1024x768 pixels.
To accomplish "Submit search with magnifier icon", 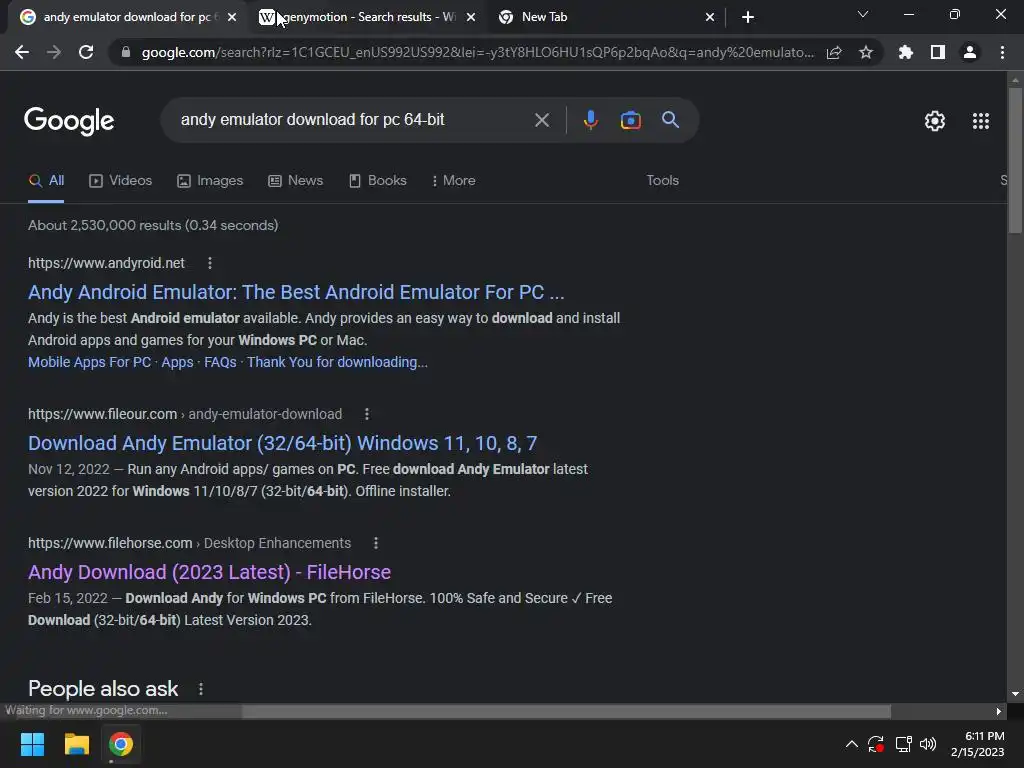I will point(670,120).
